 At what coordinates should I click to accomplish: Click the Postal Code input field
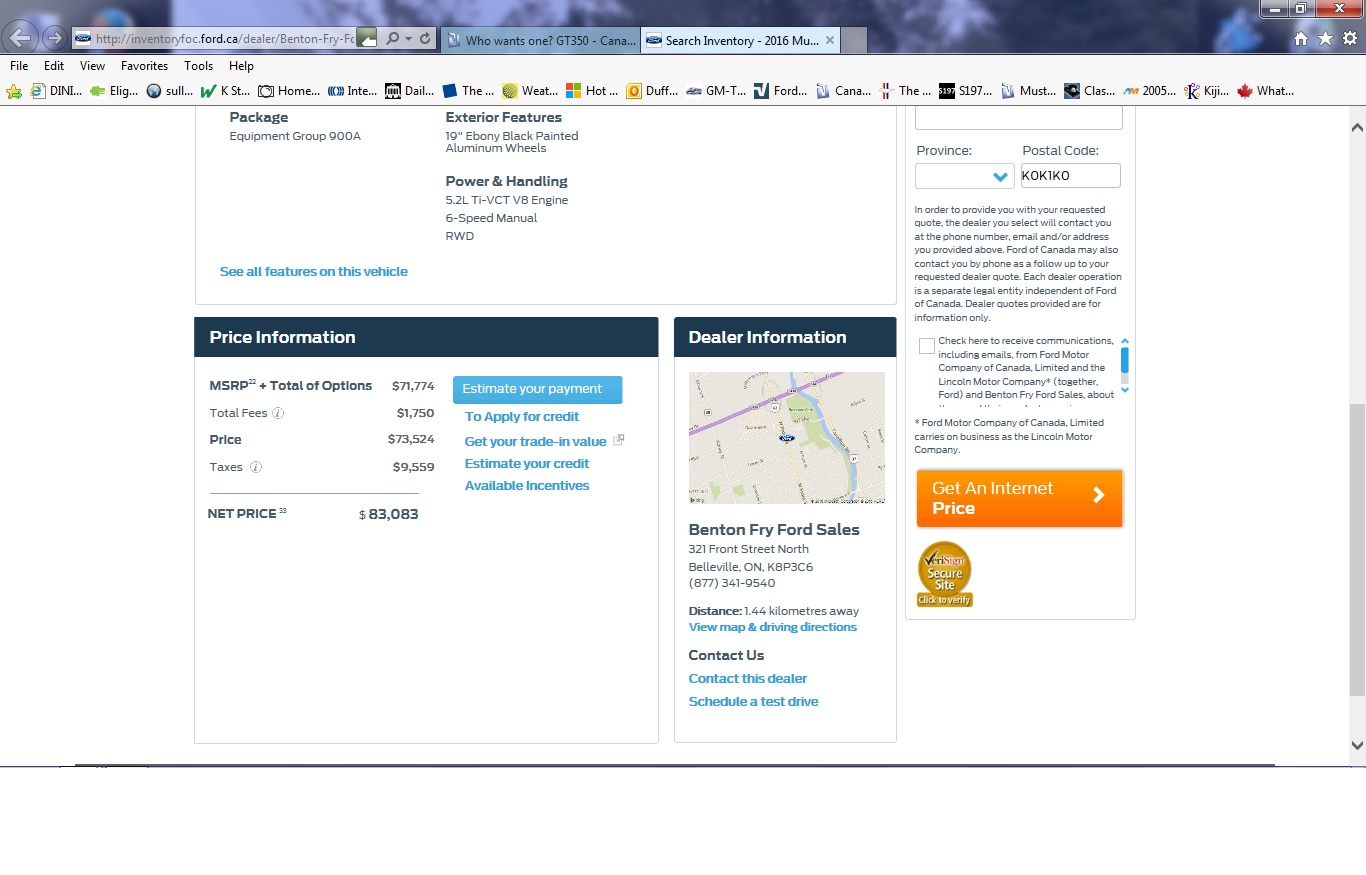1069,176
